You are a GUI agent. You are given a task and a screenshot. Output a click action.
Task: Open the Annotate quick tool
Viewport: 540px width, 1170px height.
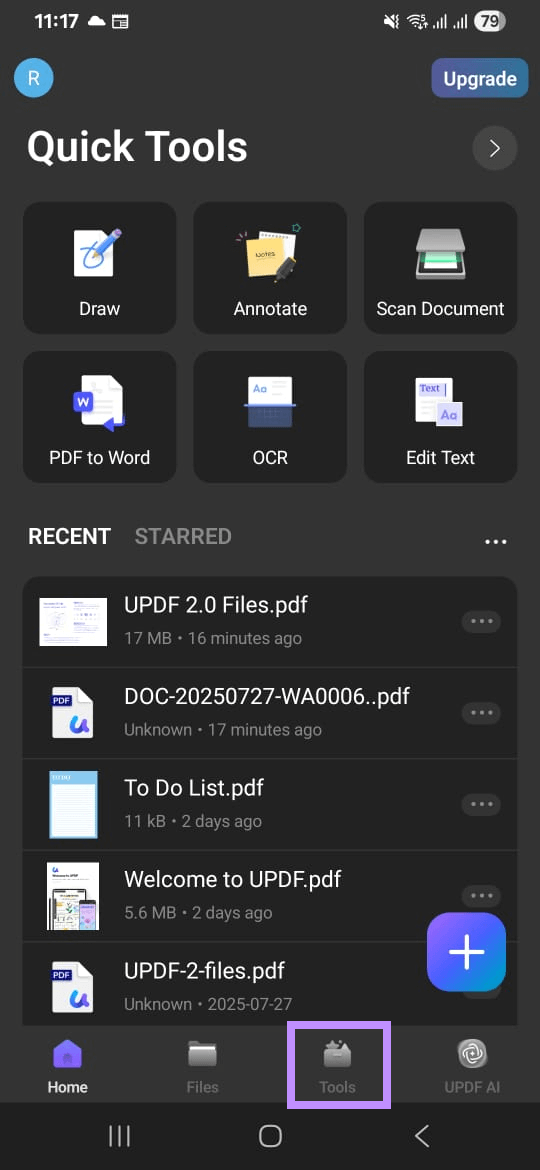pyautogui.click(x=270, y=268)
